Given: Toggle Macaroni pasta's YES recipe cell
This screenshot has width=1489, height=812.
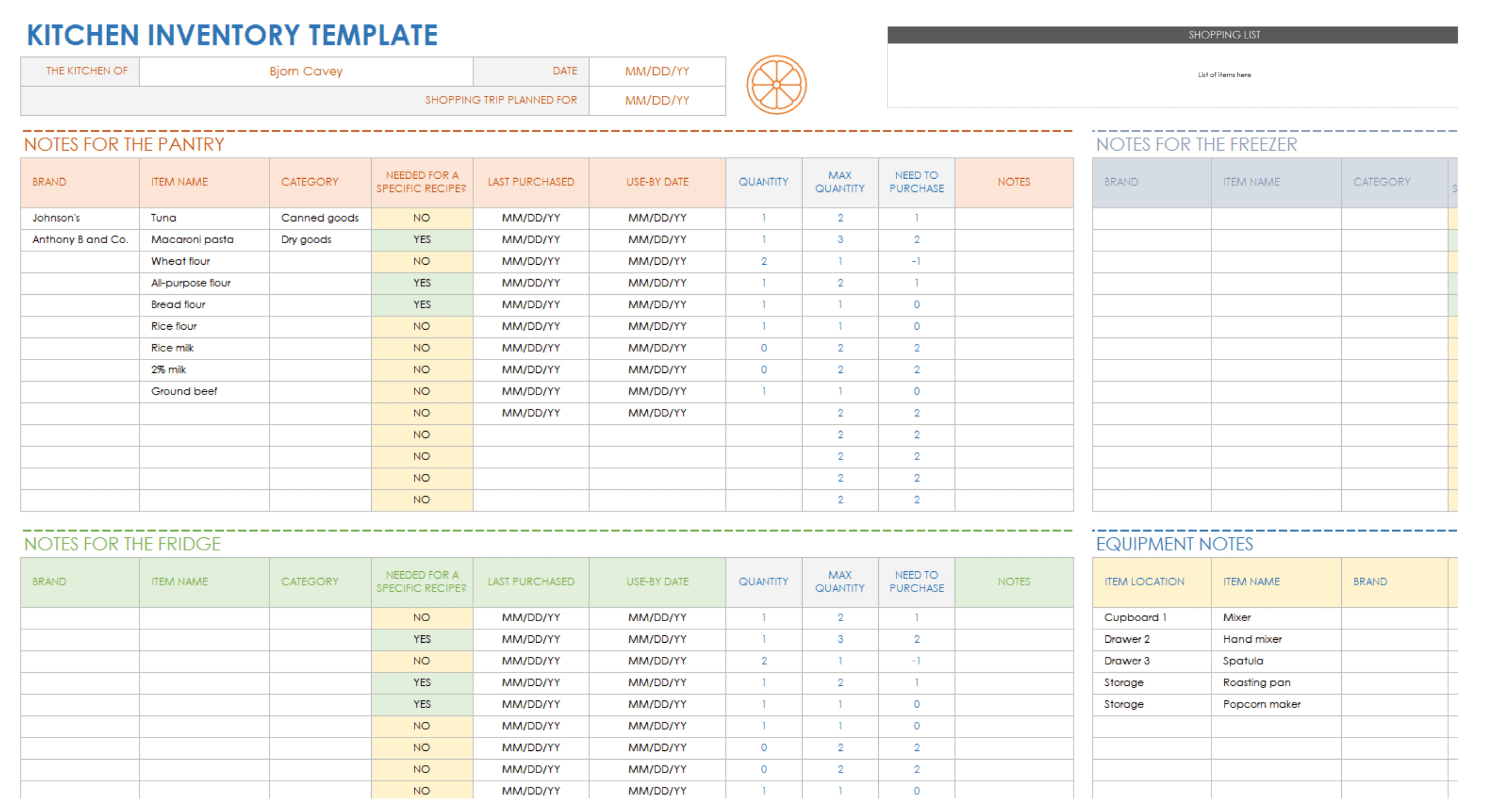Looking at the screenshot, I should tap(421, 239).
